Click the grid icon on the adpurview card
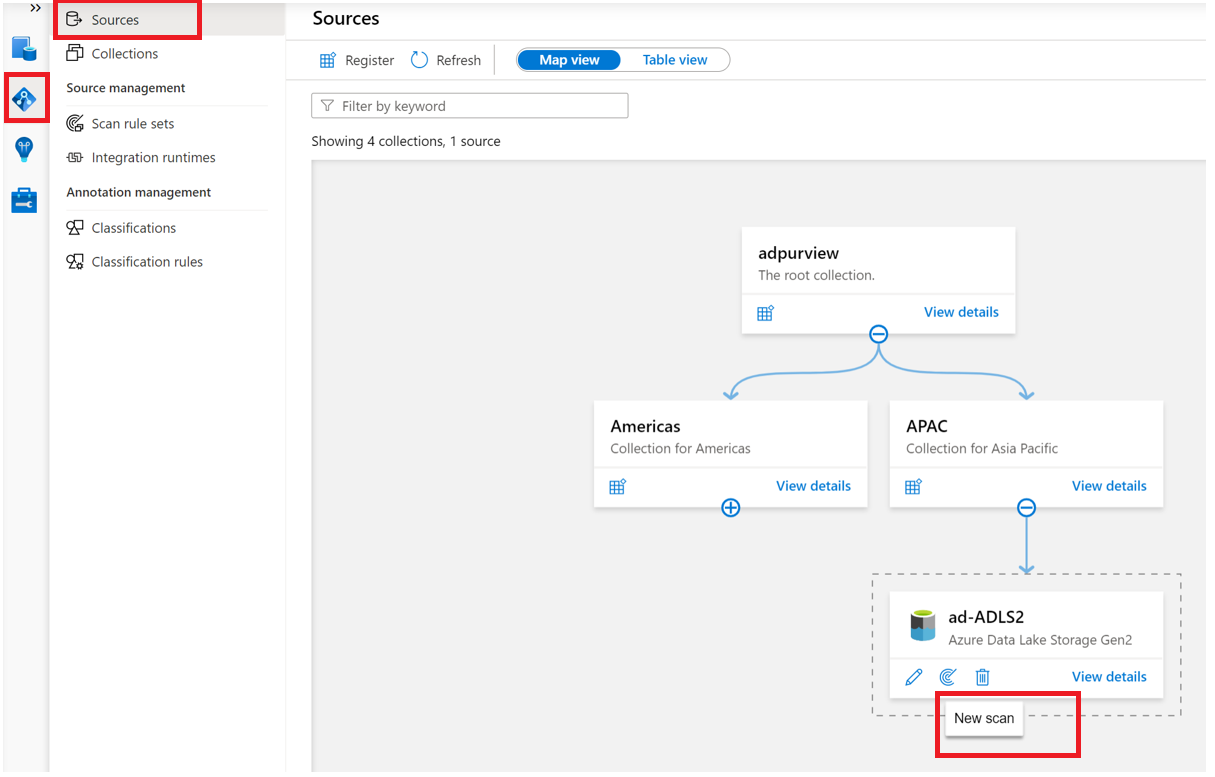This screenshot has height=777, width=1215. pos(765,313)
